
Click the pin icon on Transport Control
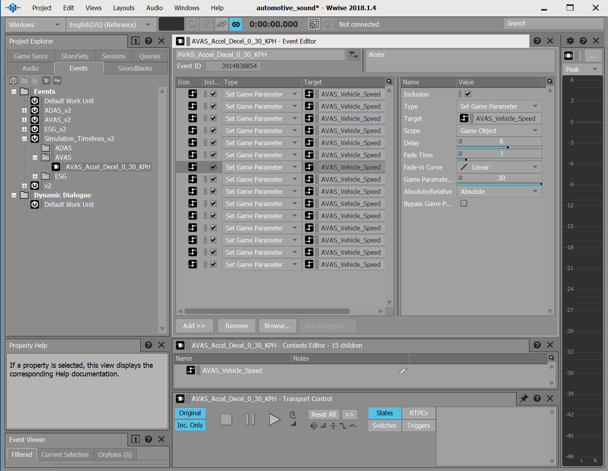pos(524,399)
